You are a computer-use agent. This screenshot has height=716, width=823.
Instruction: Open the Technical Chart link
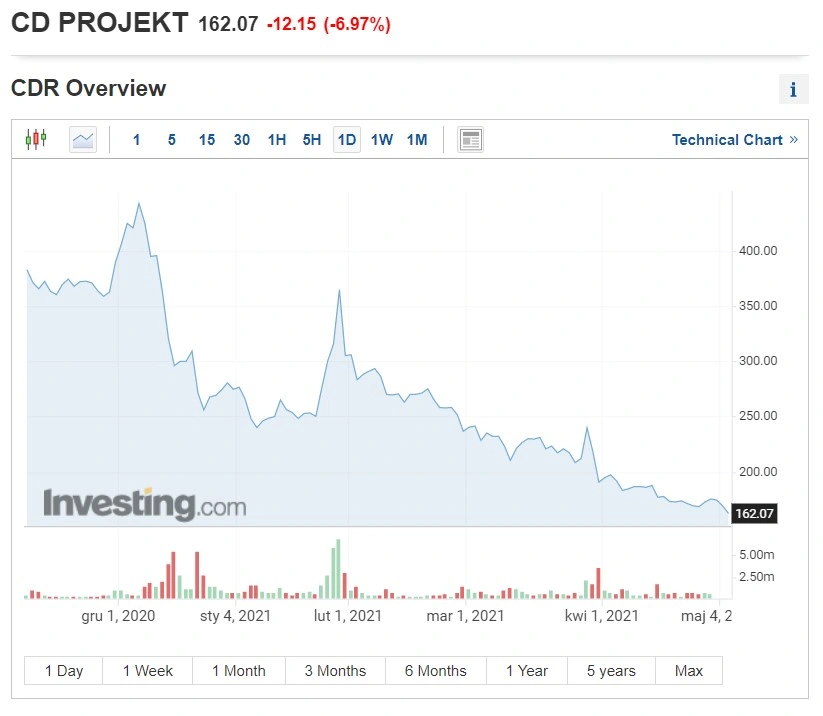(x=735, y=140)
